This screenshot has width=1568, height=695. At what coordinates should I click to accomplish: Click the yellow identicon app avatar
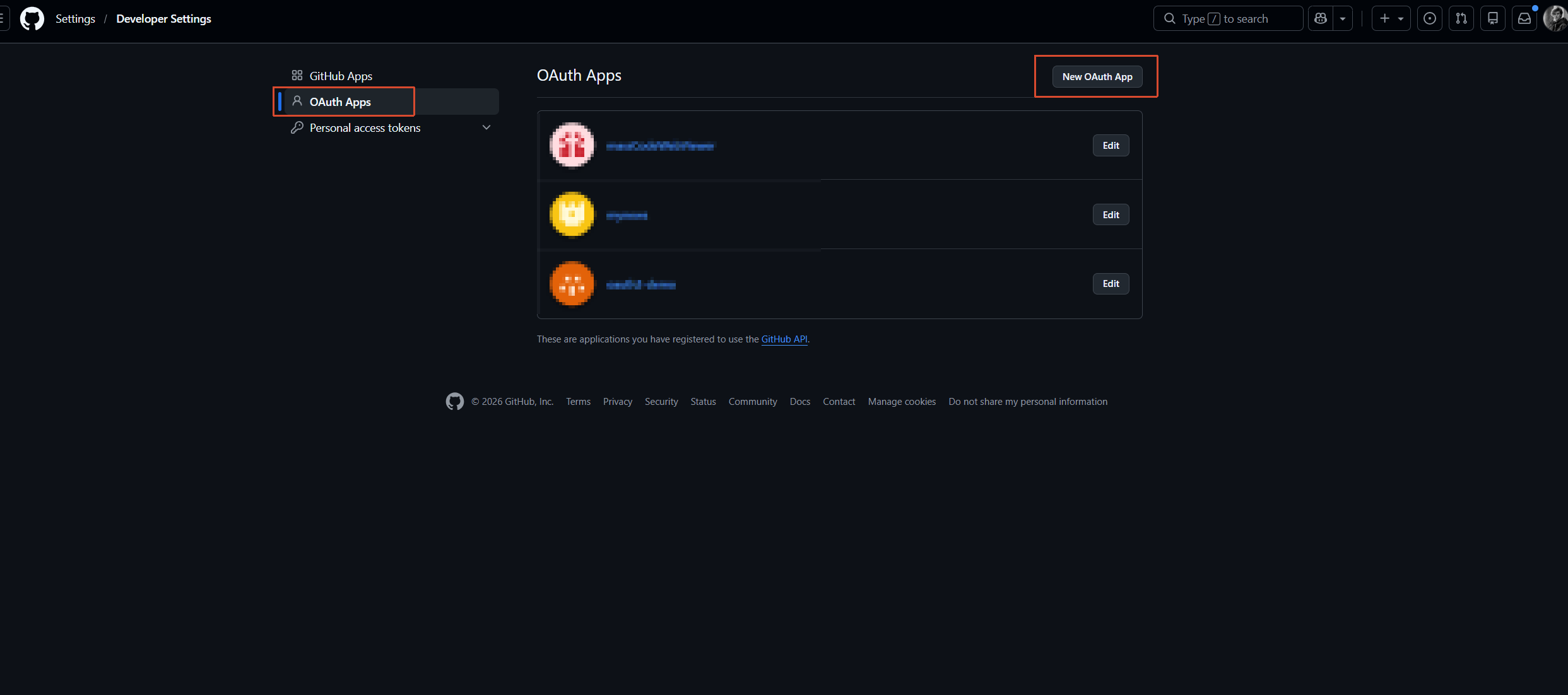(x=572, y=214)
